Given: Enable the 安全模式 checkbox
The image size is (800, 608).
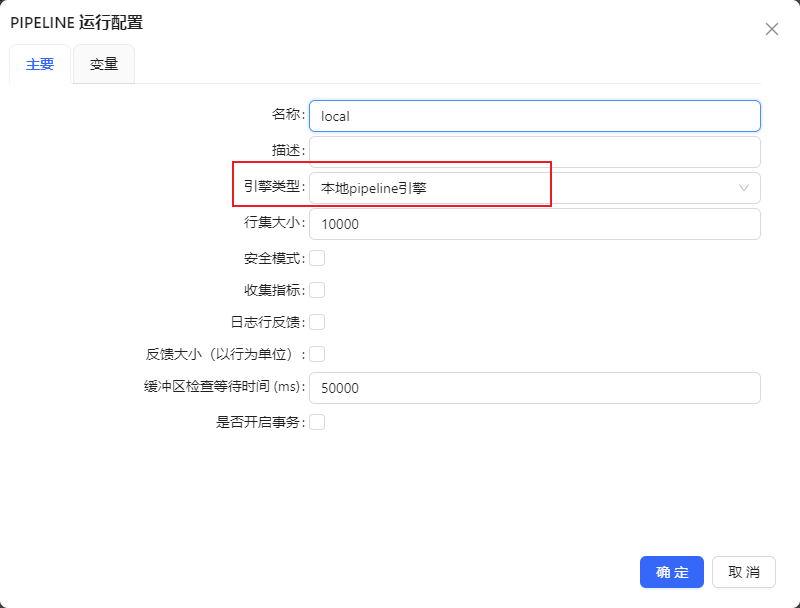Looking at the screenshot, I should (317, 258).
